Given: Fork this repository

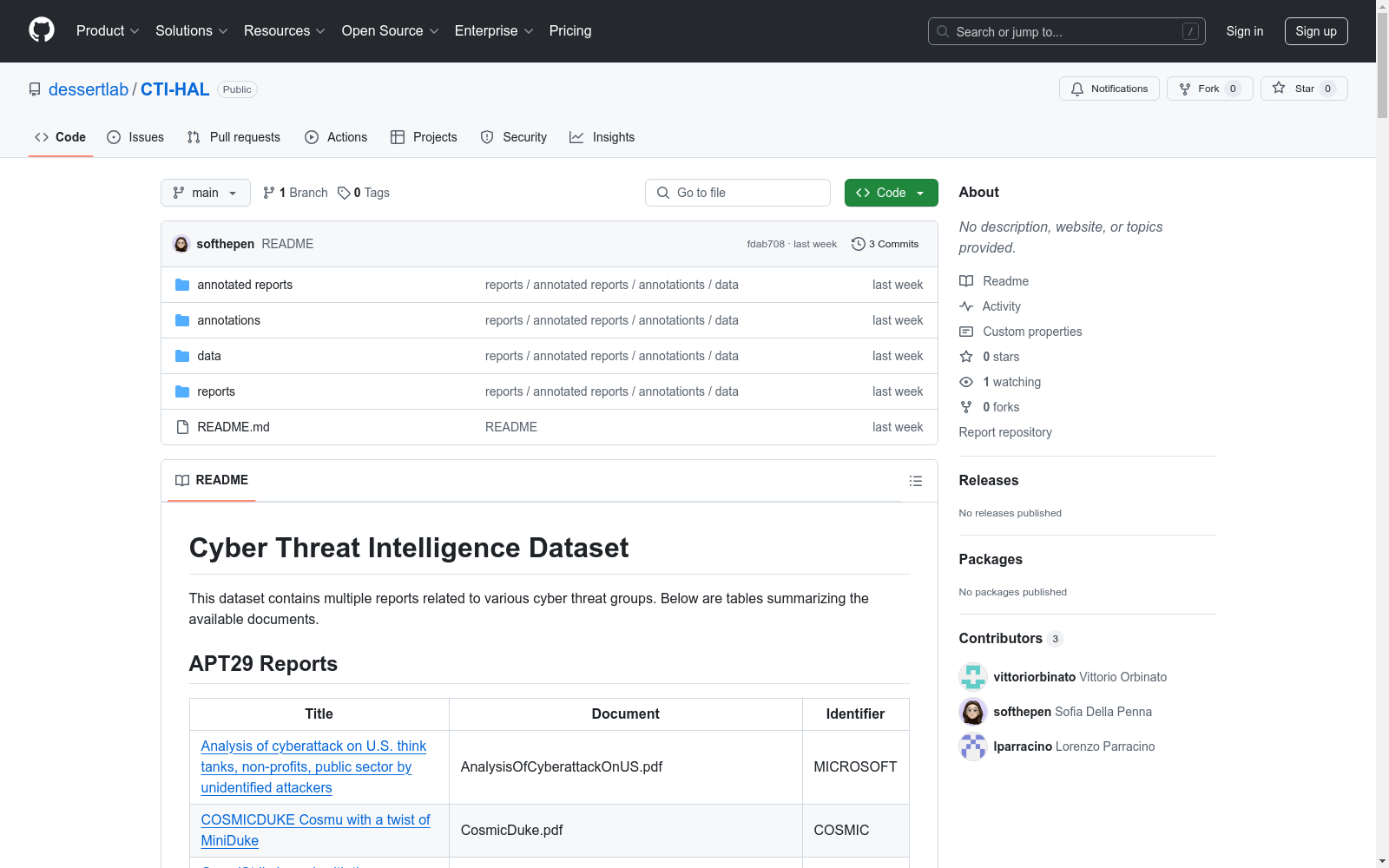Looking at the screenshot, I should [1209, 89].
